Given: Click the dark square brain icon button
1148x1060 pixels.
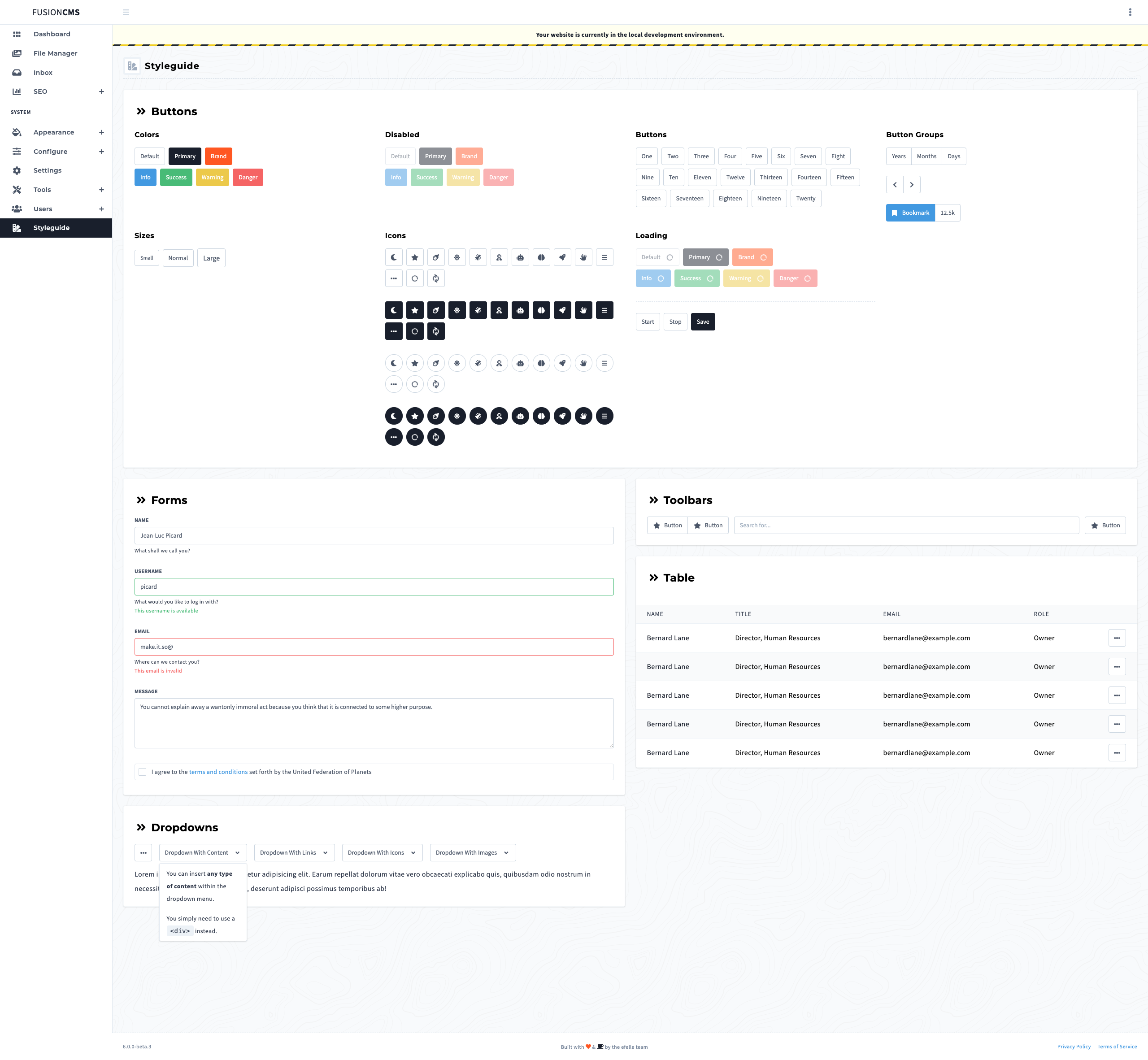Looking at the screenshot, I should coord(541,310).
